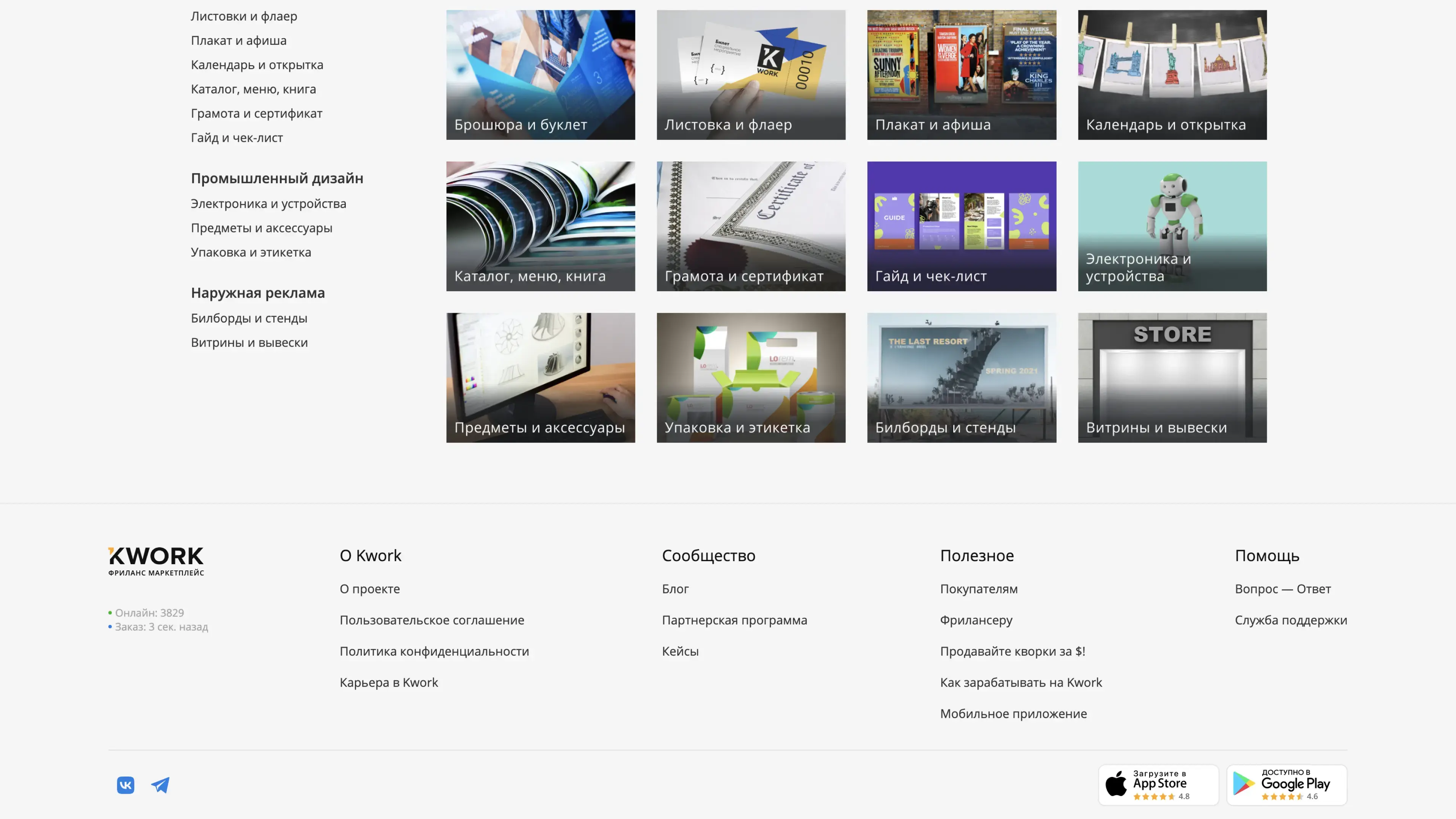Open the Витрины и вывески store tile

pyautogui.click(x=1172, y=378)
